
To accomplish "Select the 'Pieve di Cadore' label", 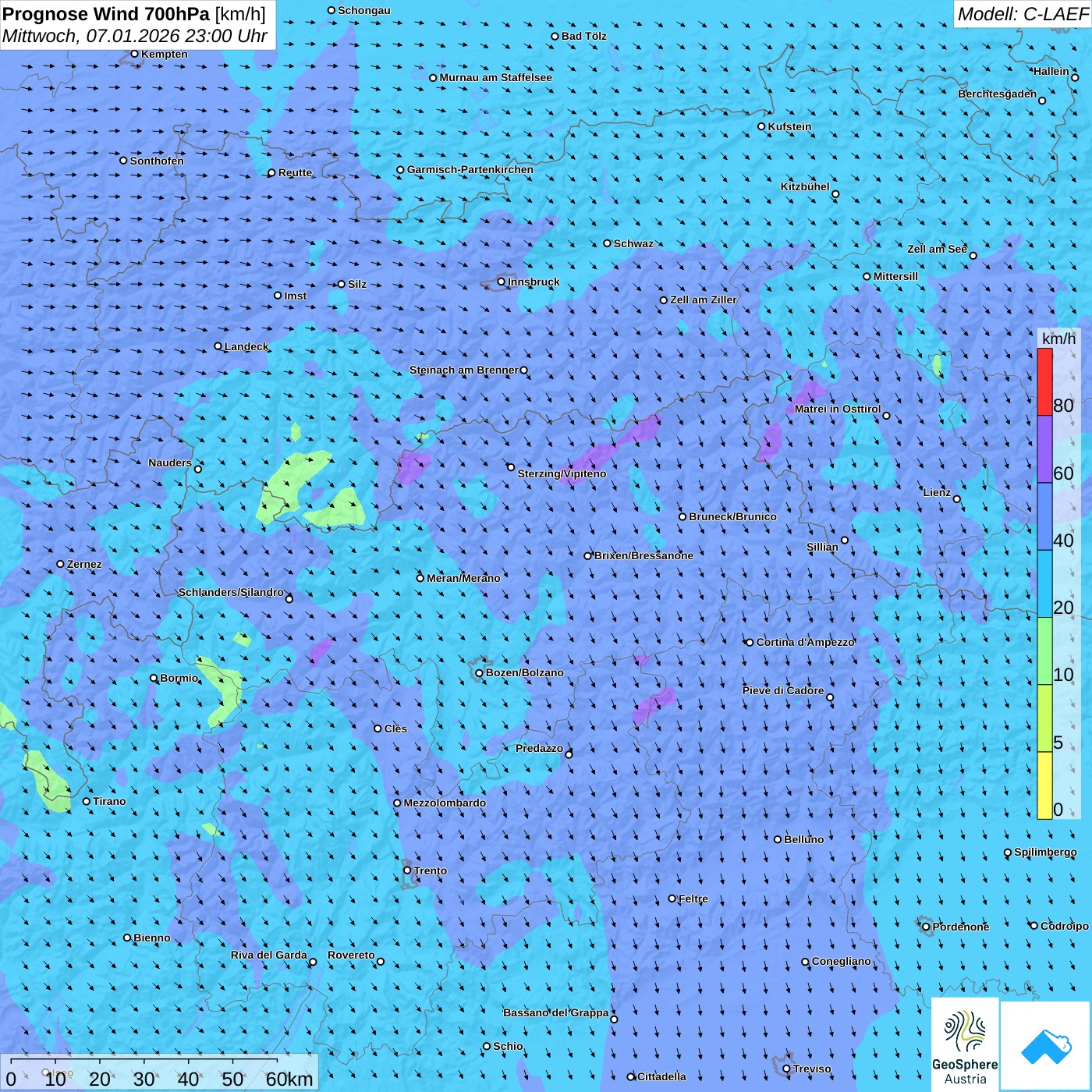I will coord(783,690).
